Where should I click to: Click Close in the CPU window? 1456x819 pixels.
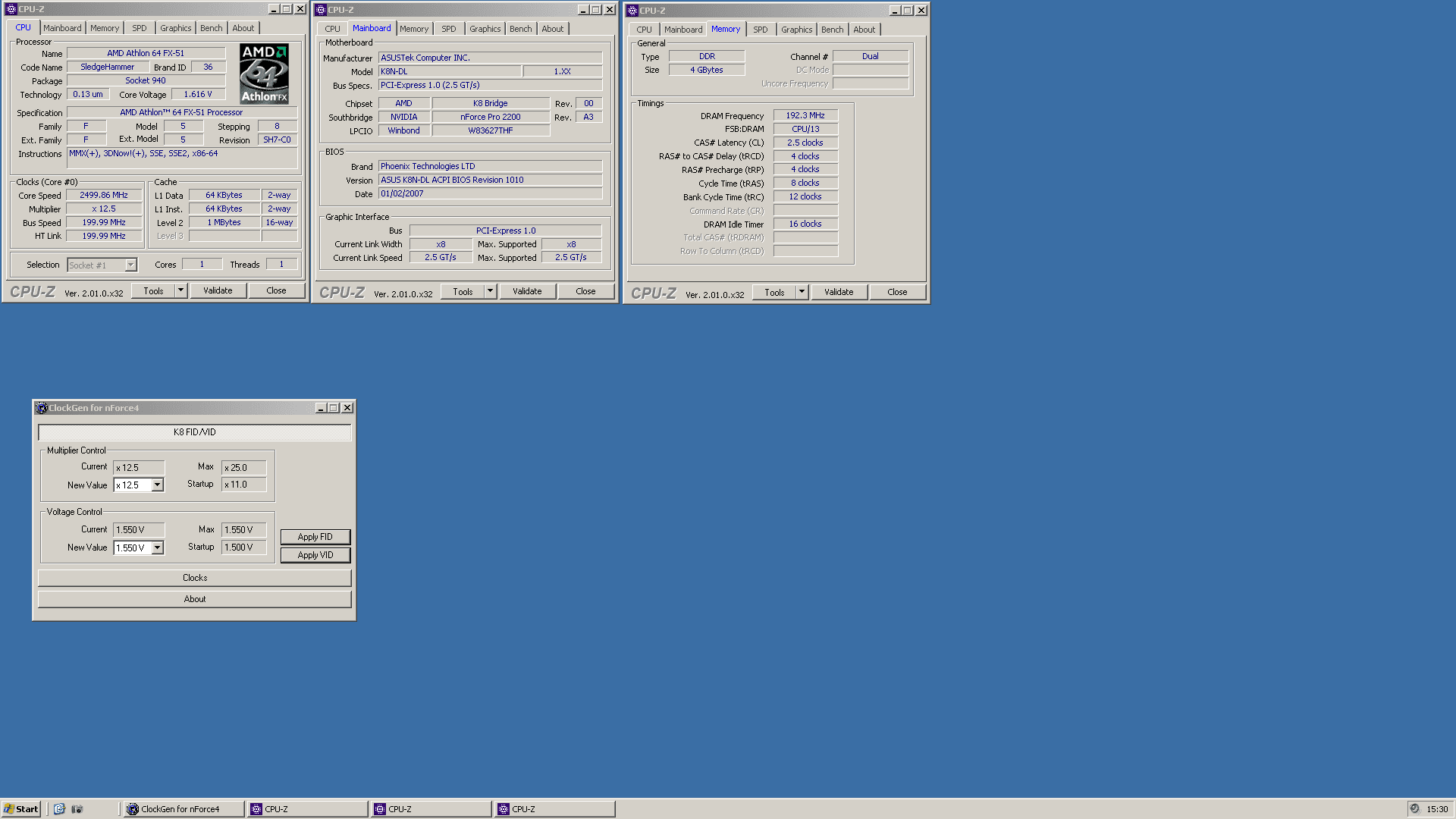(x=276, y=290)
